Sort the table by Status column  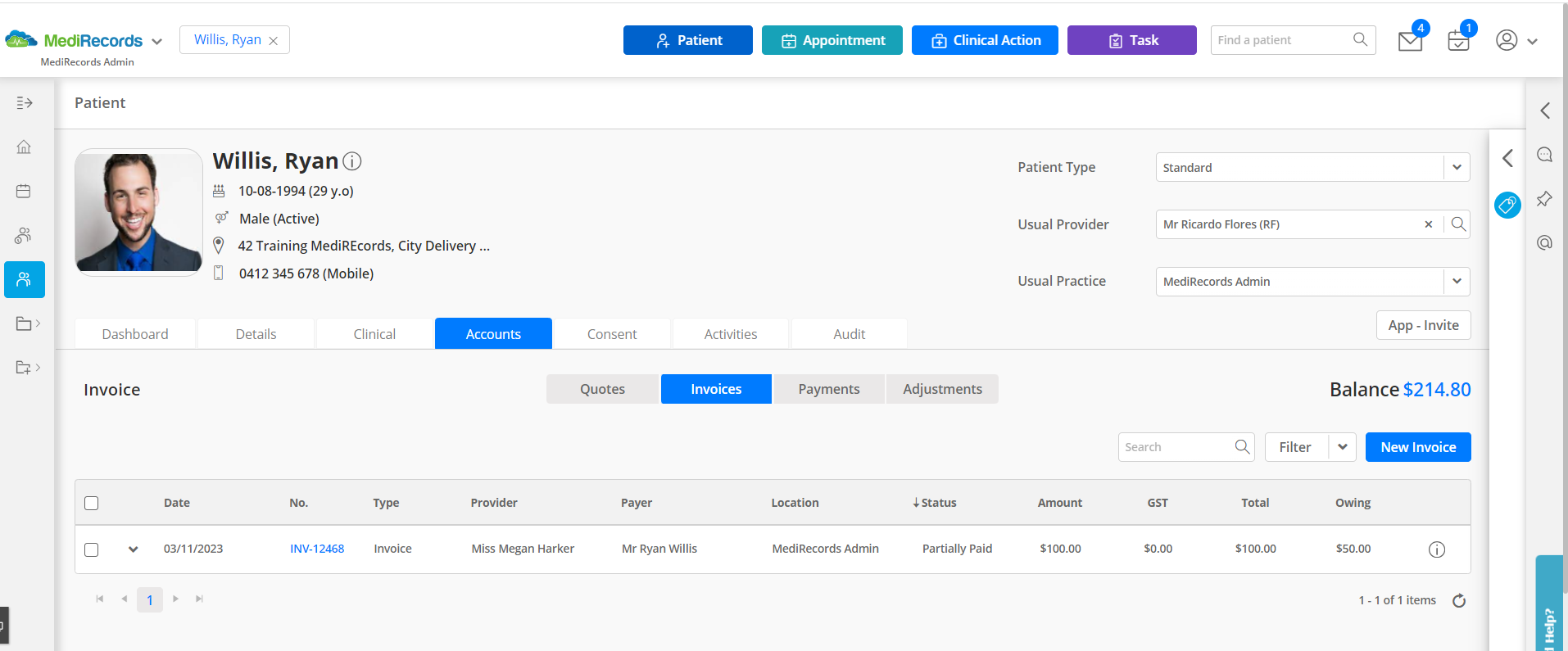(x=935, y=503)
